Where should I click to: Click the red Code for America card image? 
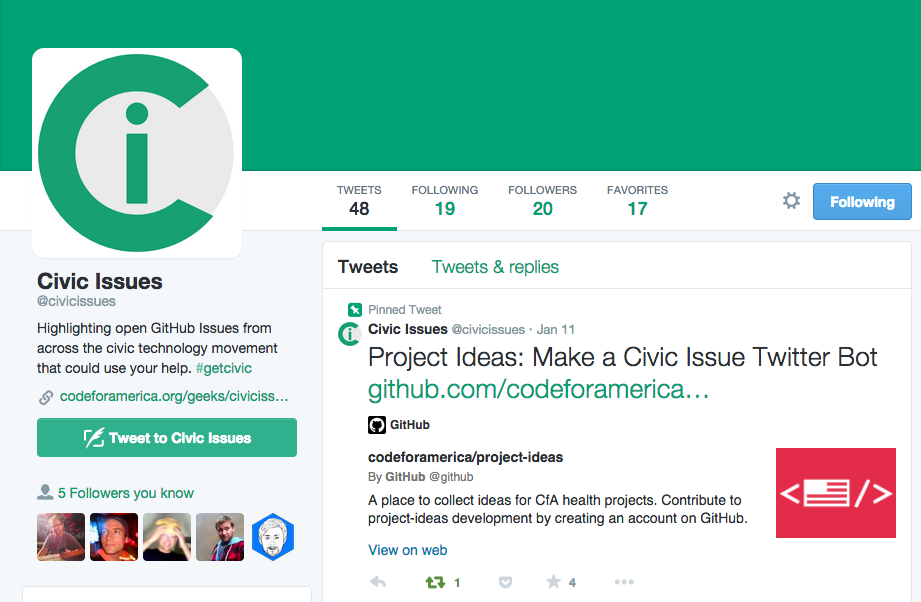coord(836,493)
